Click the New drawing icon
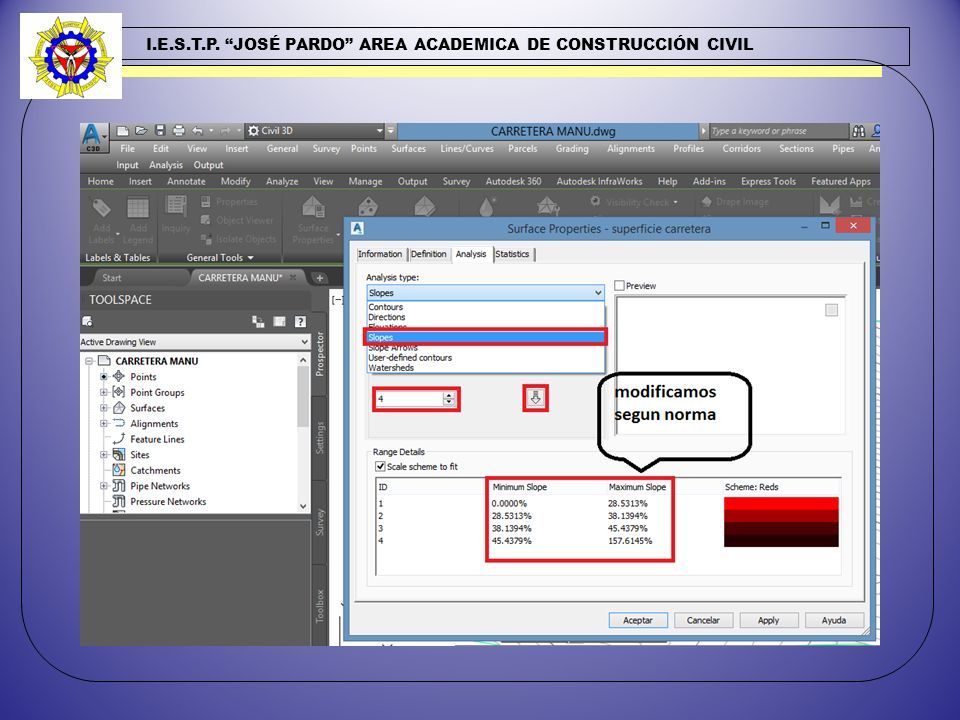Image resolution: width=960 pixels, height=720 pixels. (122, 130)
